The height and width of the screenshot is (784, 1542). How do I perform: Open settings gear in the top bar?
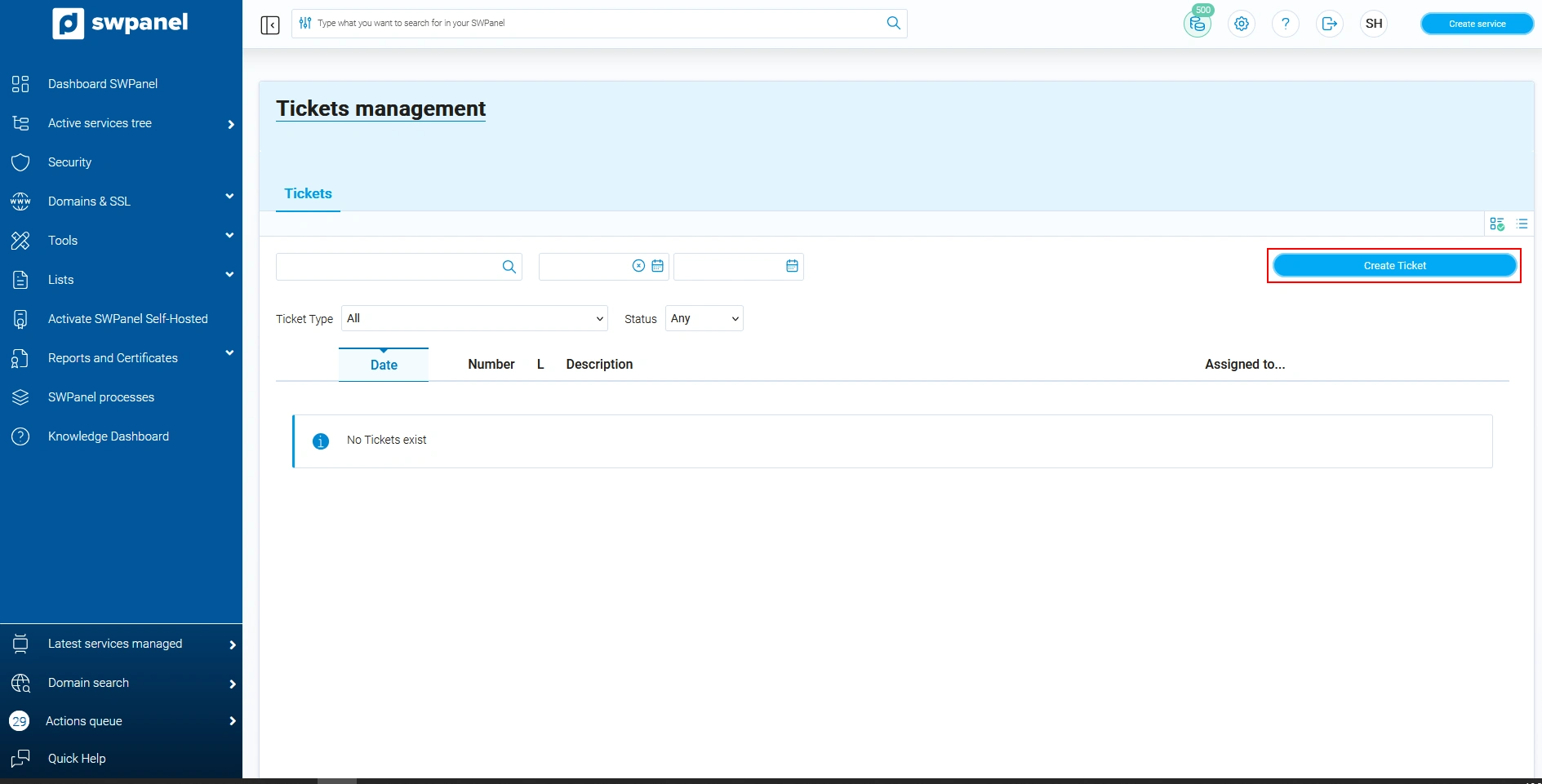(1242, 24)
